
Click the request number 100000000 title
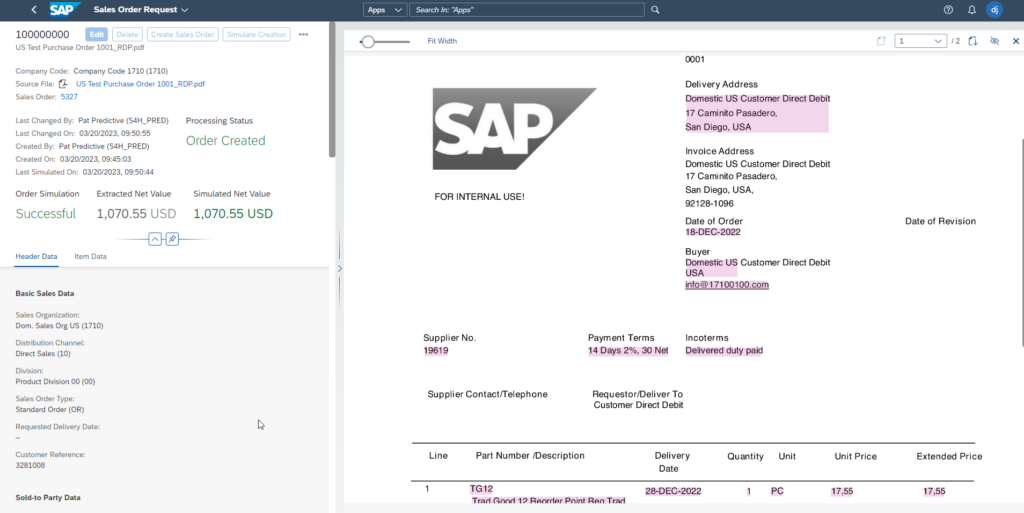point(42,35)
